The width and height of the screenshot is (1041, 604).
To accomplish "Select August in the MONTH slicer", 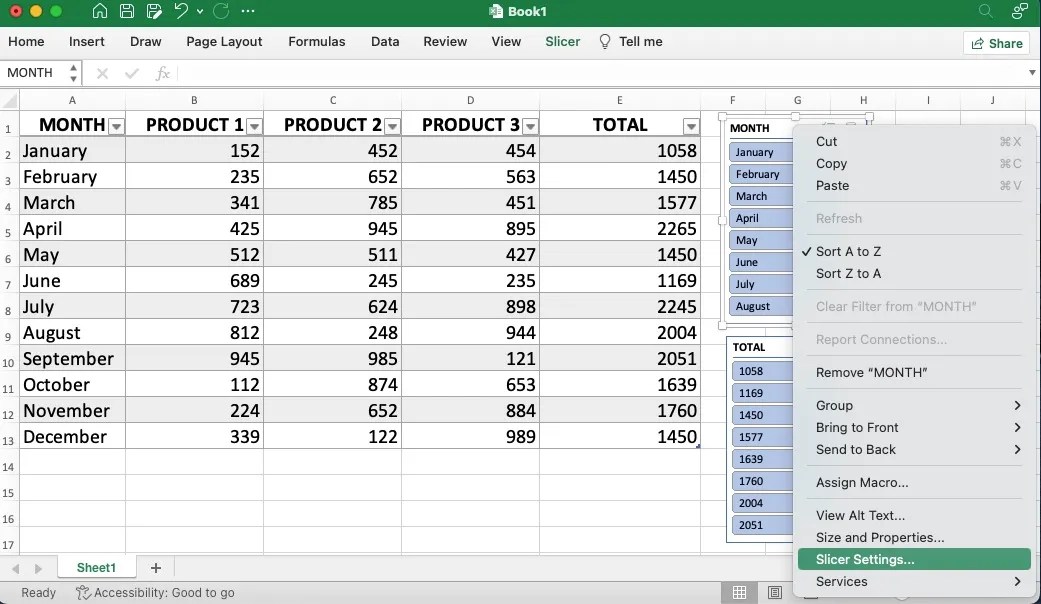I will tap(760, 306).
